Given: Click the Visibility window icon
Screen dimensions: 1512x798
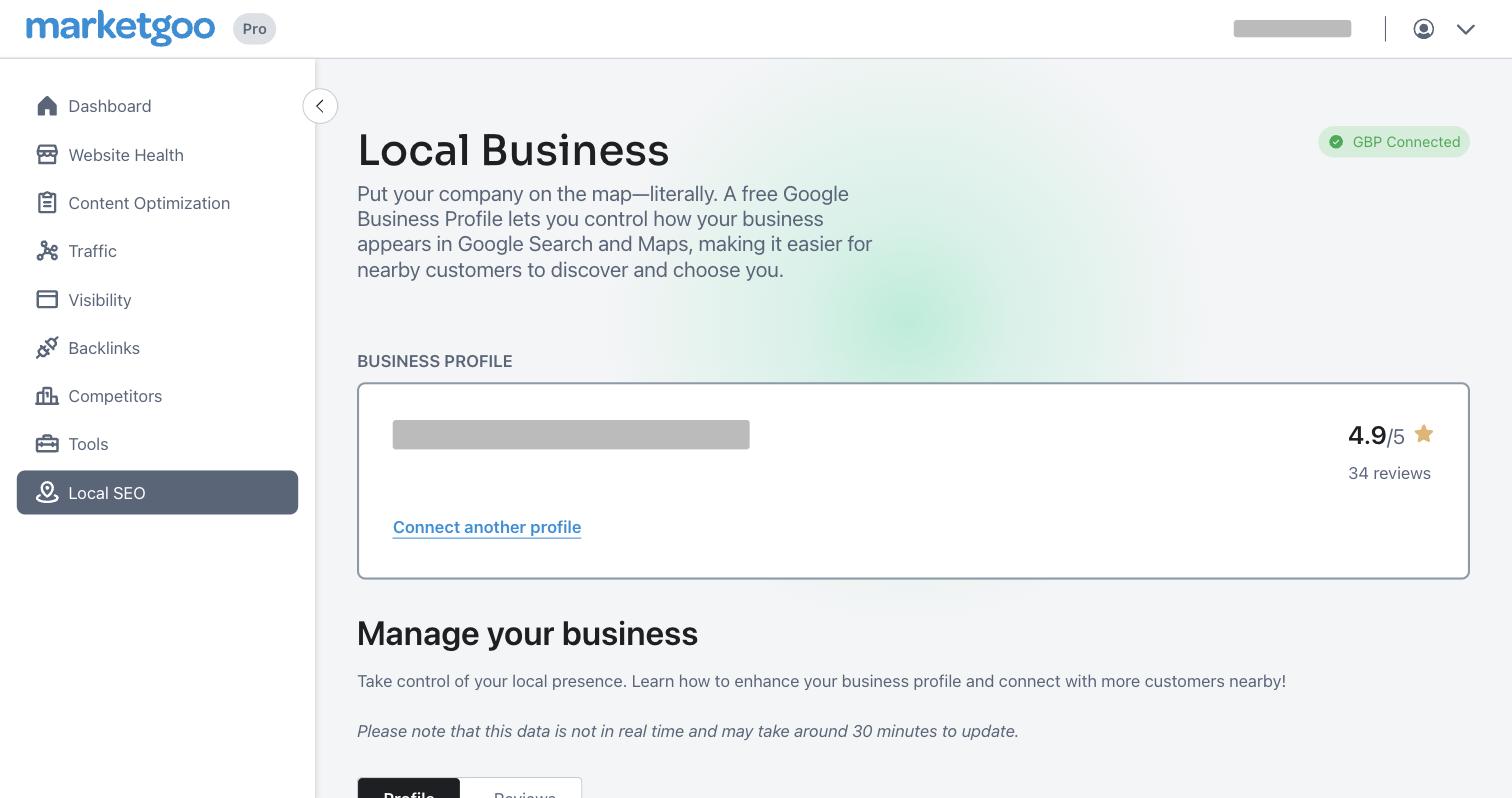Looking at the screenshot, I should click(47, 299).
